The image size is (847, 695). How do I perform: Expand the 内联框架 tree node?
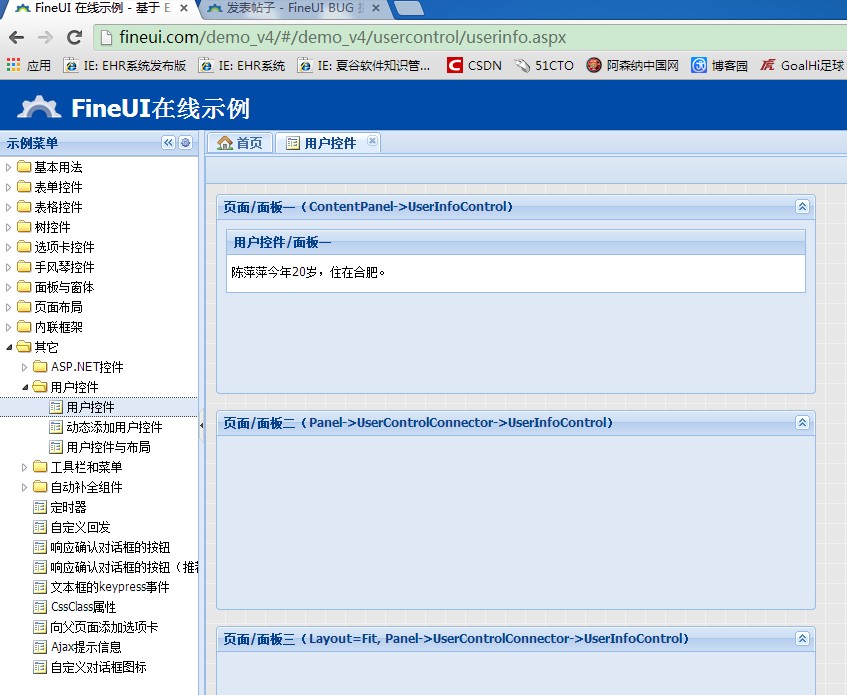[x=8, y=327]
